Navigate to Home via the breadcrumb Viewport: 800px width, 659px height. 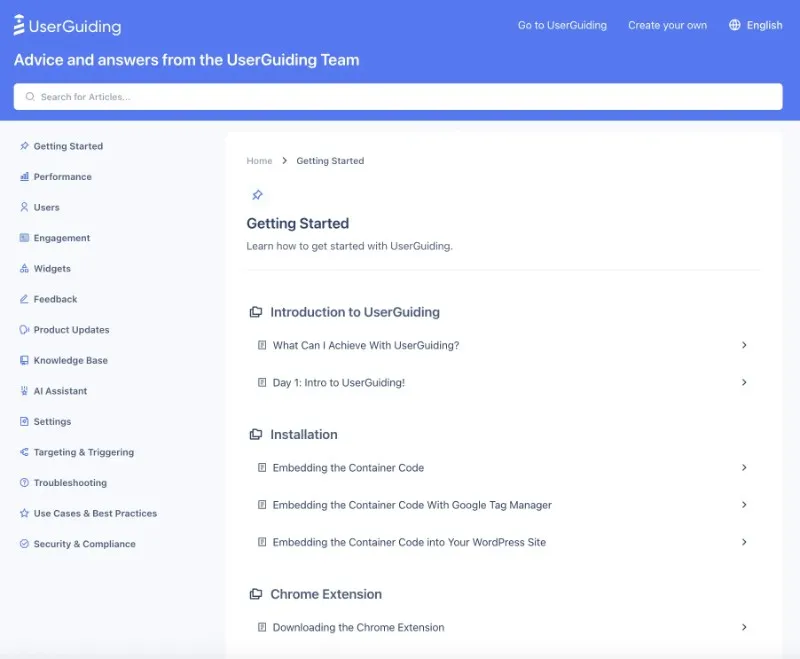(259, 160)
